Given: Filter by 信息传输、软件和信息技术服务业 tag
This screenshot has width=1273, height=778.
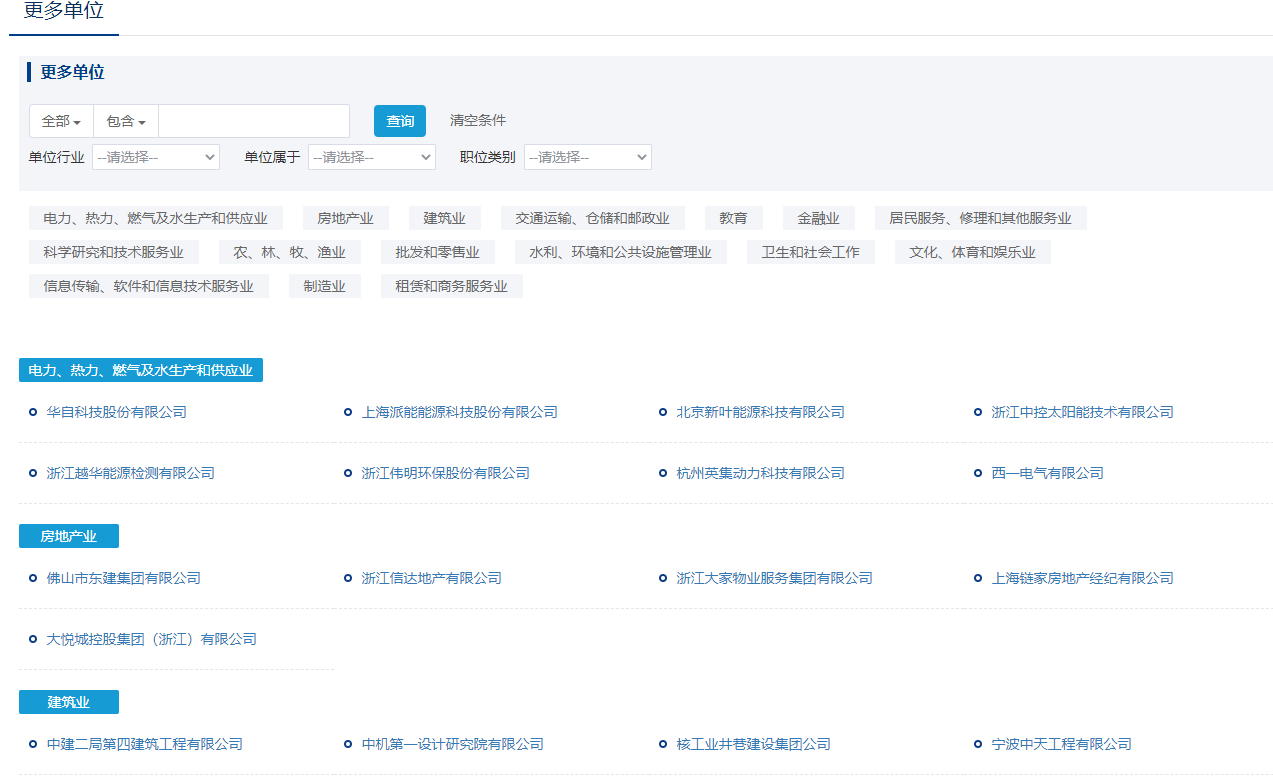Looking at the screenshot, I should (149, 286).
